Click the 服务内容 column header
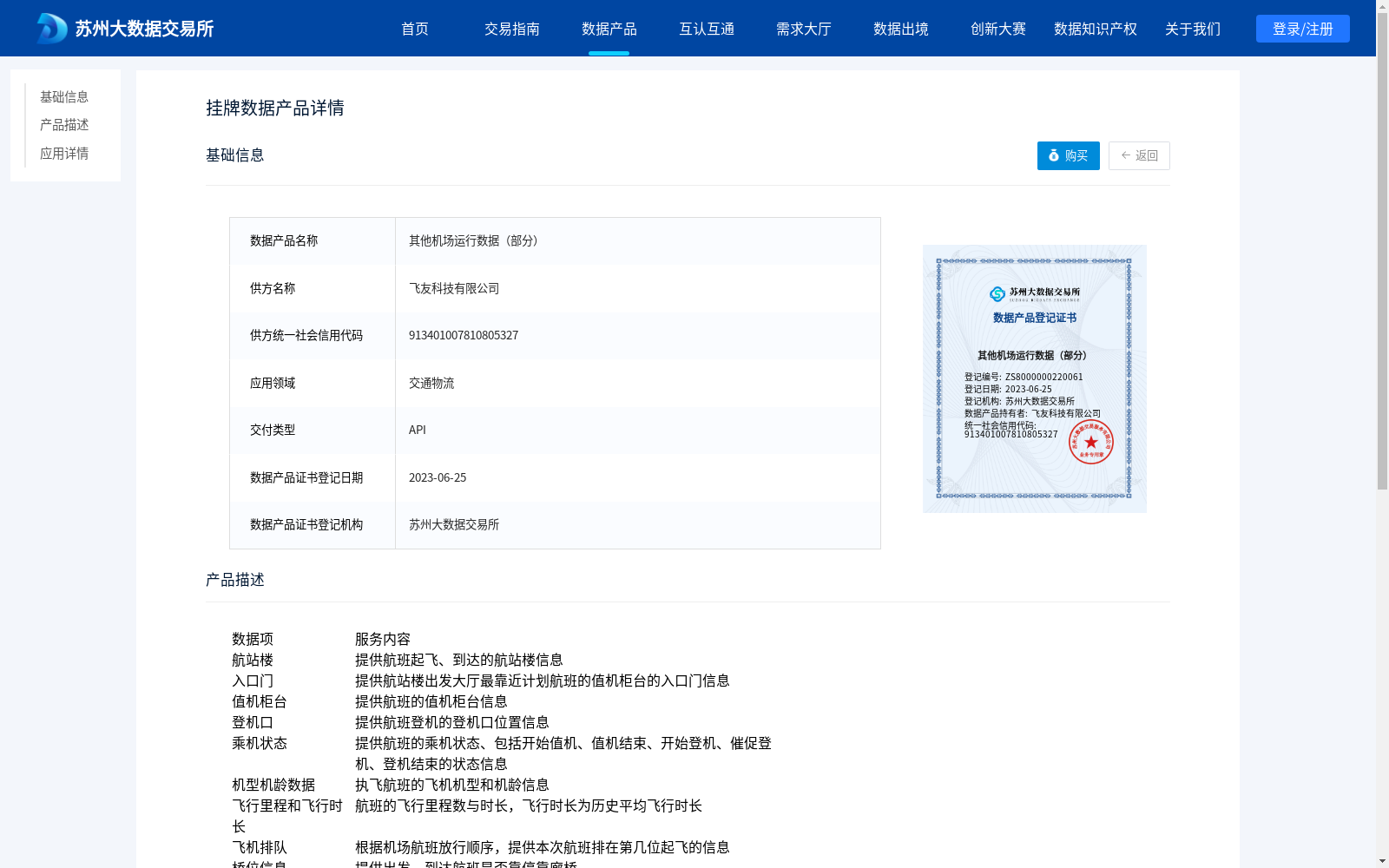Image resolution: width=1389 pixels, height=868 pixels. [383, 639]
